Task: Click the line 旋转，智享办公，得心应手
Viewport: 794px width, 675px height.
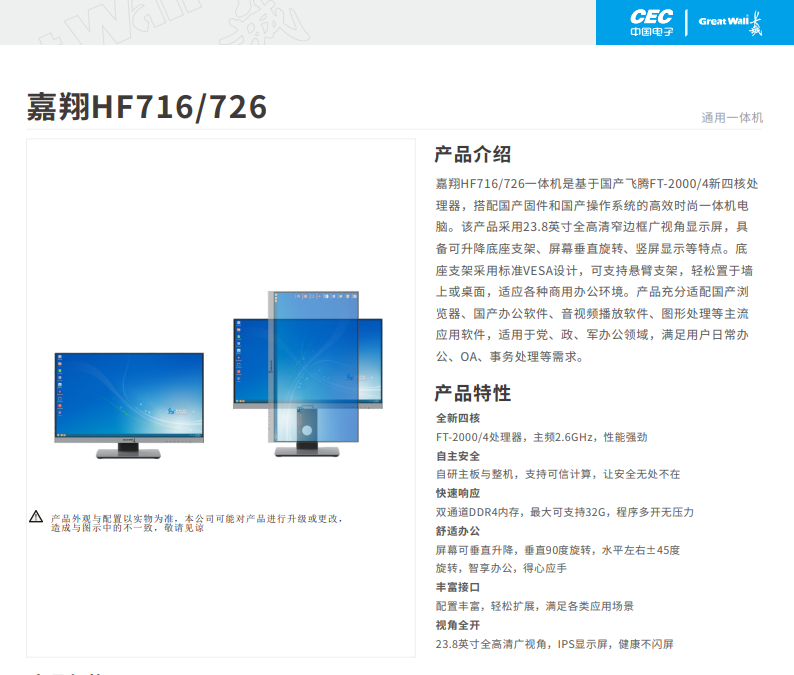Action: point(501,568)
